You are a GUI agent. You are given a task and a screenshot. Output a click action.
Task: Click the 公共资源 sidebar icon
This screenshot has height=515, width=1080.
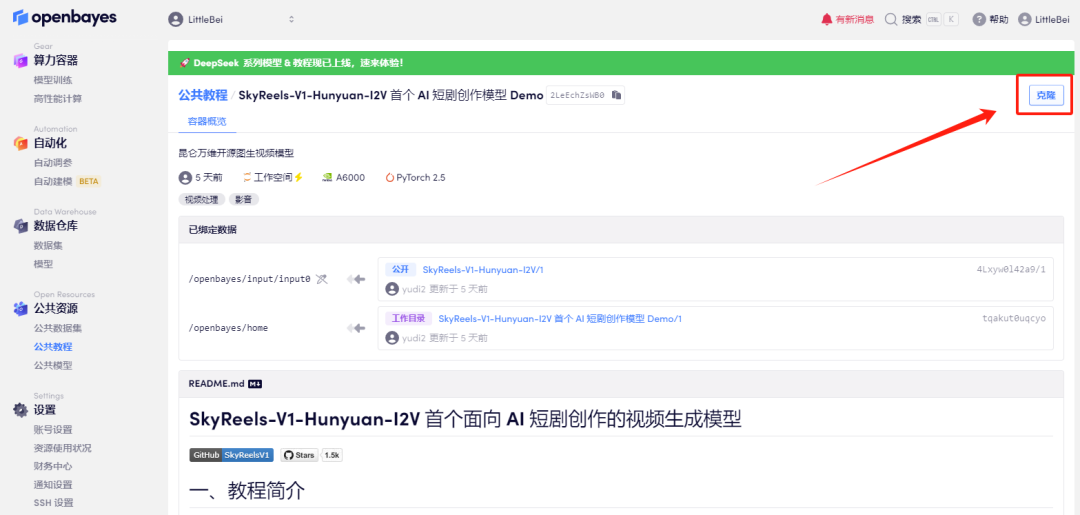(21, 308)
